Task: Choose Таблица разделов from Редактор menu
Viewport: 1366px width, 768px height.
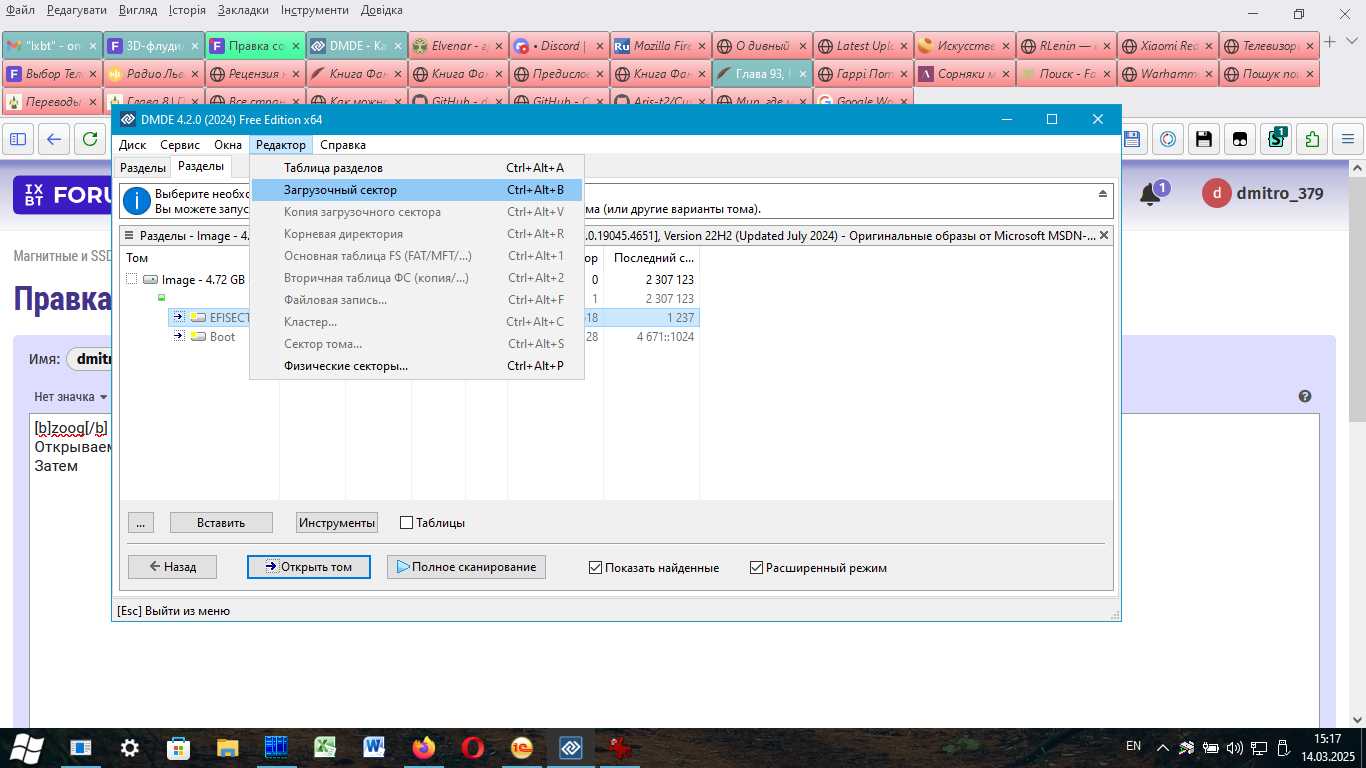Action: pos(333,168)
